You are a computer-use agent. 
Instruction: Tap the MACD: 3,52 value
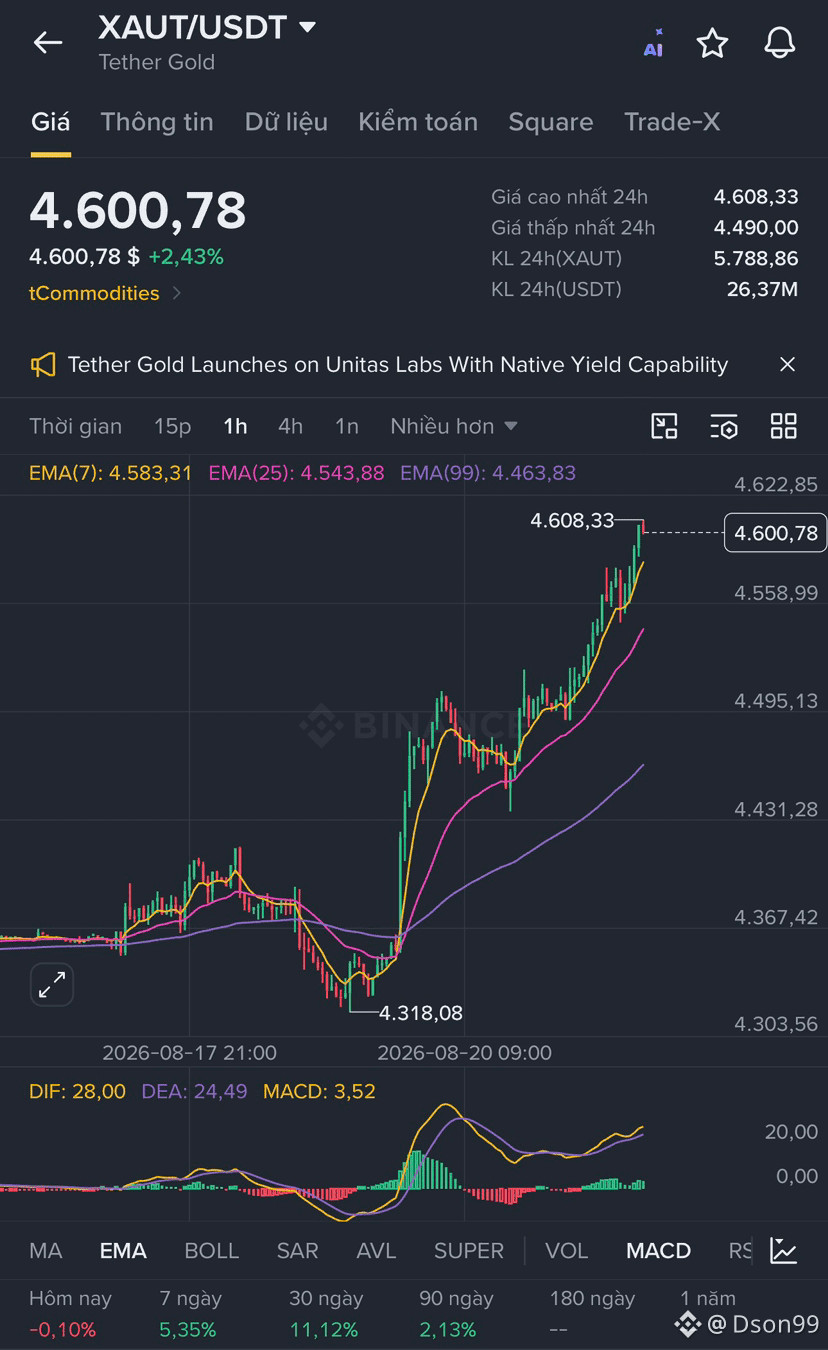319,1091
